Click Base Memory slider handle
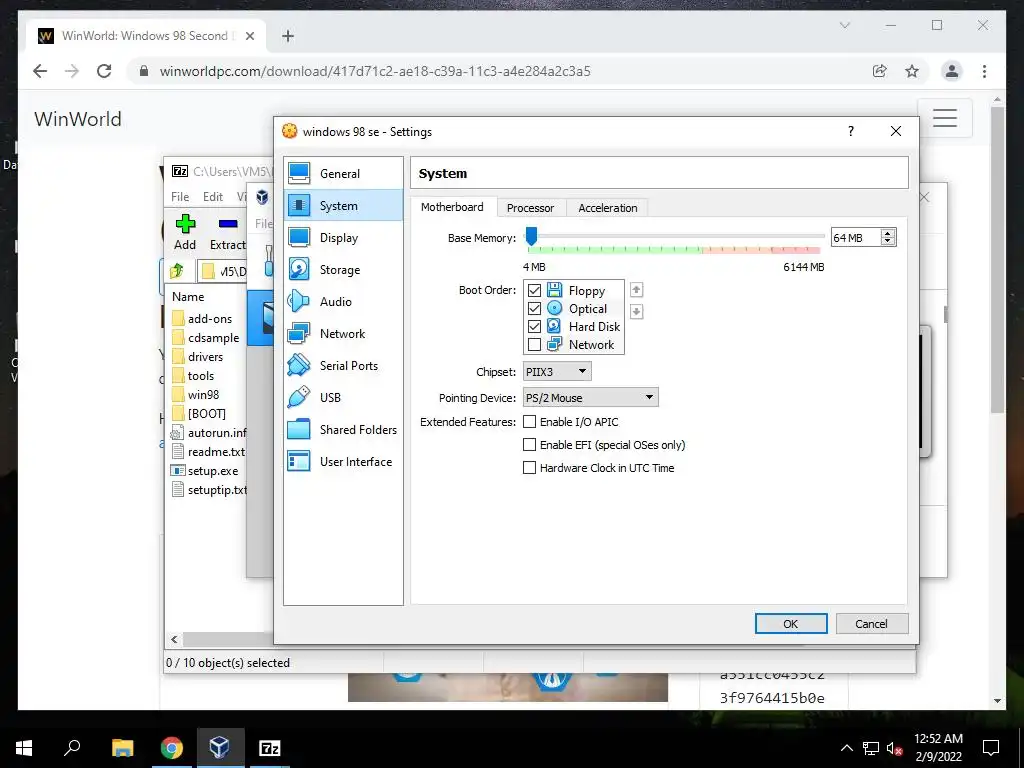1024x768 pixels. [532, 236]
